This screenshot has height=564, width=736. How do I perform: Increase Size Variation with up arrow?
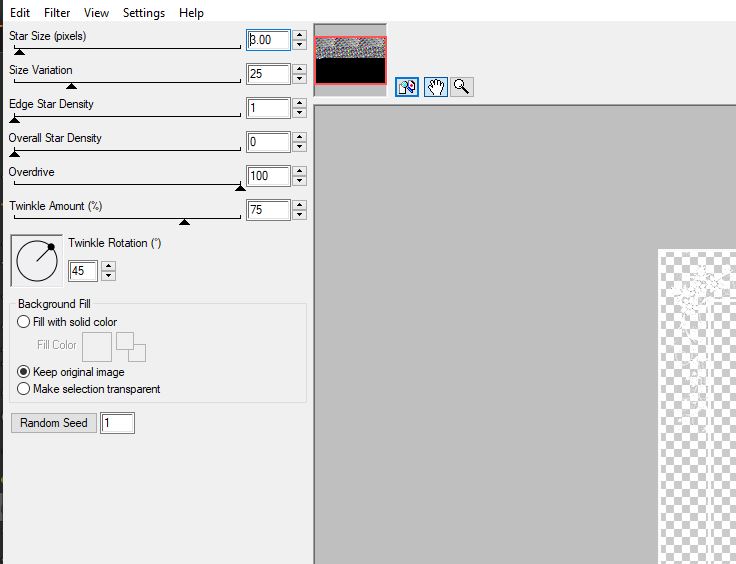(299, 69)
